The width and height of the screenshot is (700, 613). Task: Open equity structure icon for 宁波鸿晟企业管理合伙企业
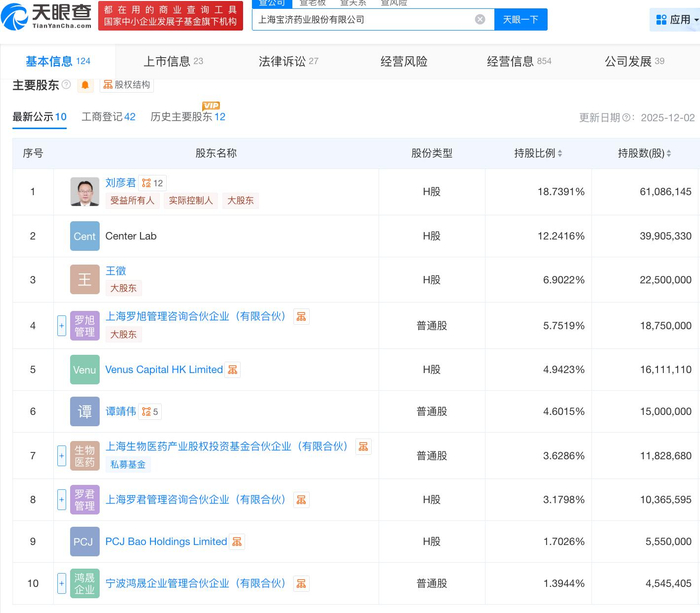point(301,583)
